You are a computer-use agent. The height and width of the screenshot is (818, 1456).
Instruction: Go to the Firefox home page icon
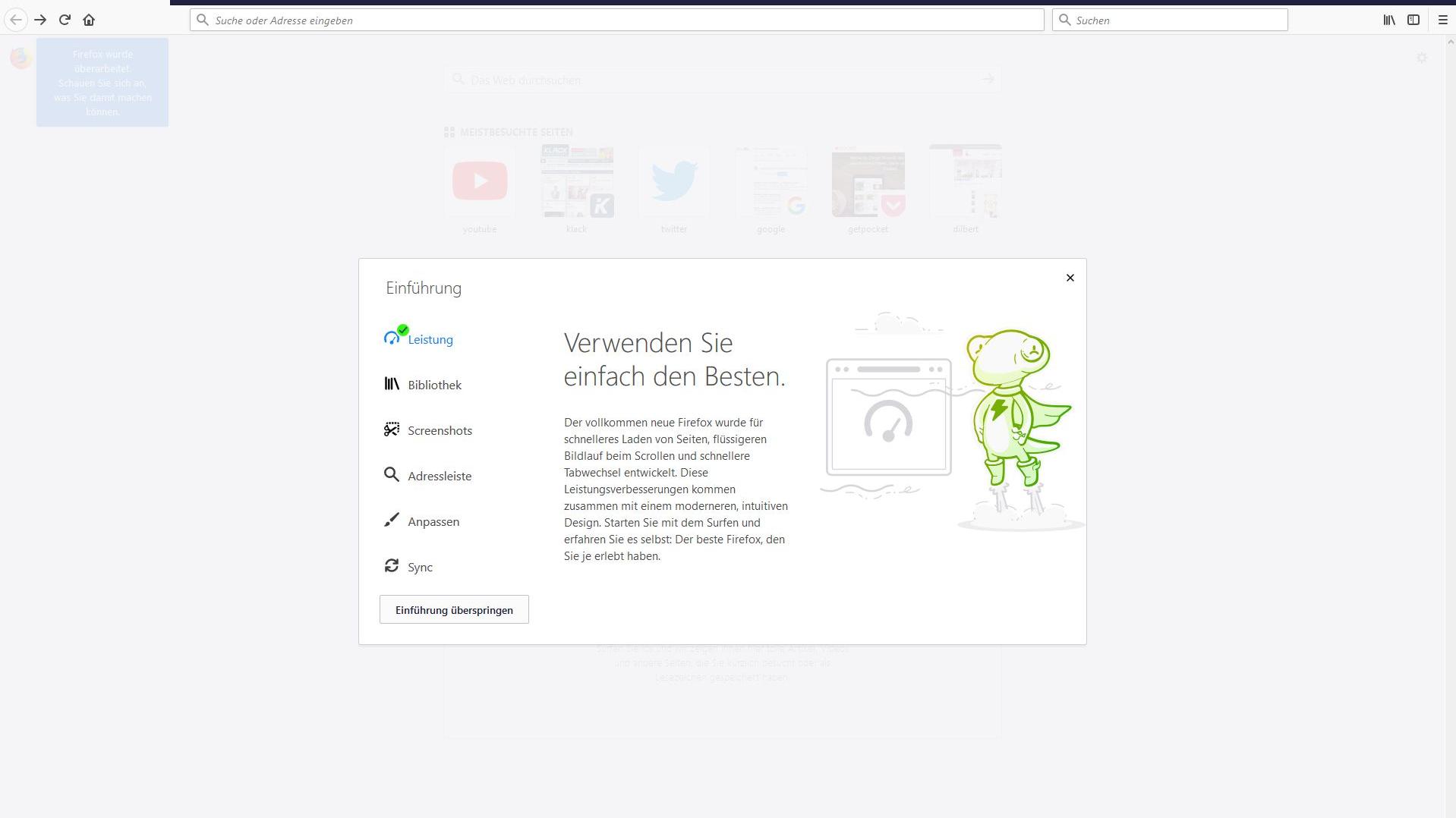click(x=89, y=20)
